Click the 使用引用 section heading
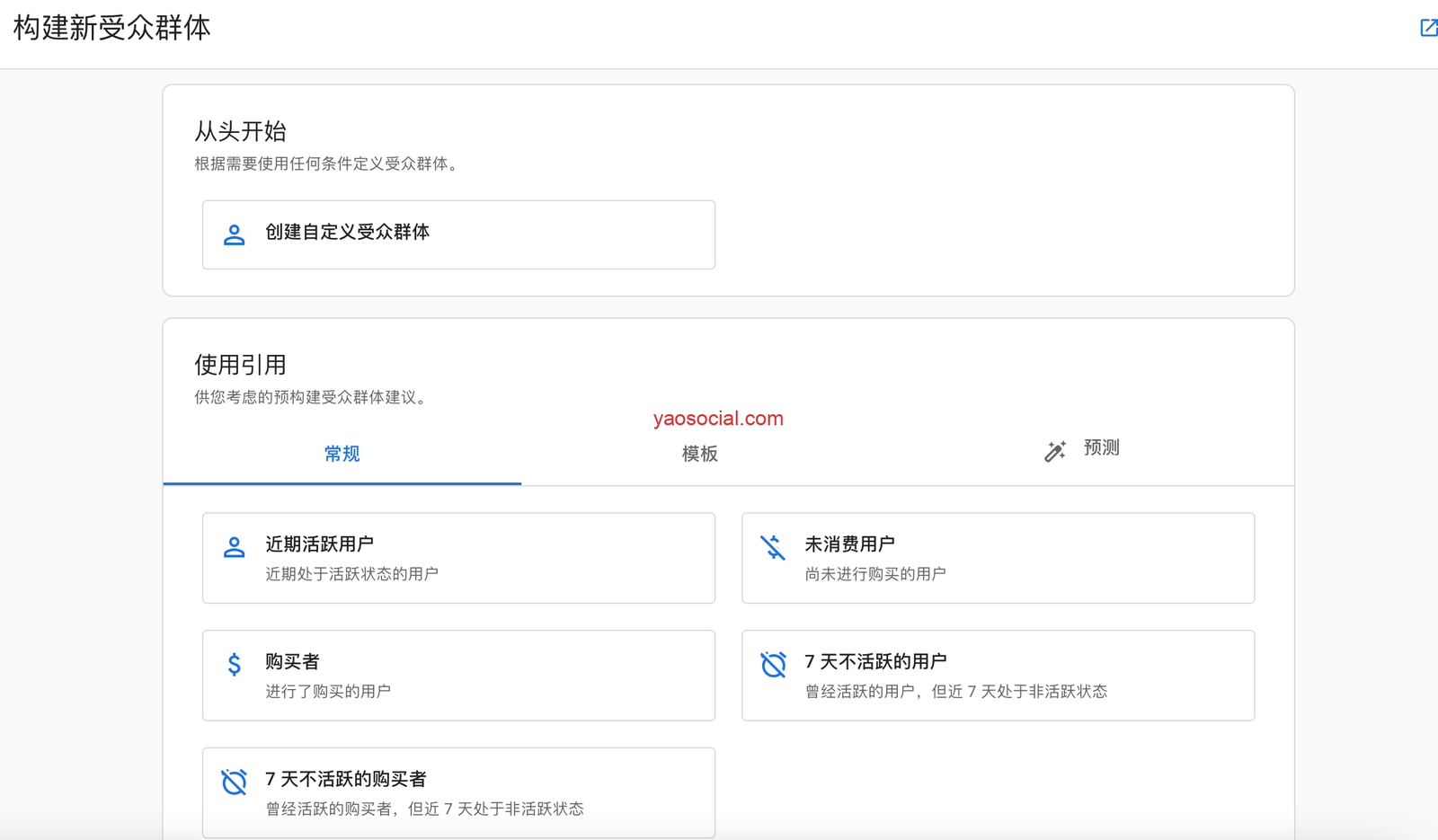The image size is (1438, 840). click(x=240, y=365)
